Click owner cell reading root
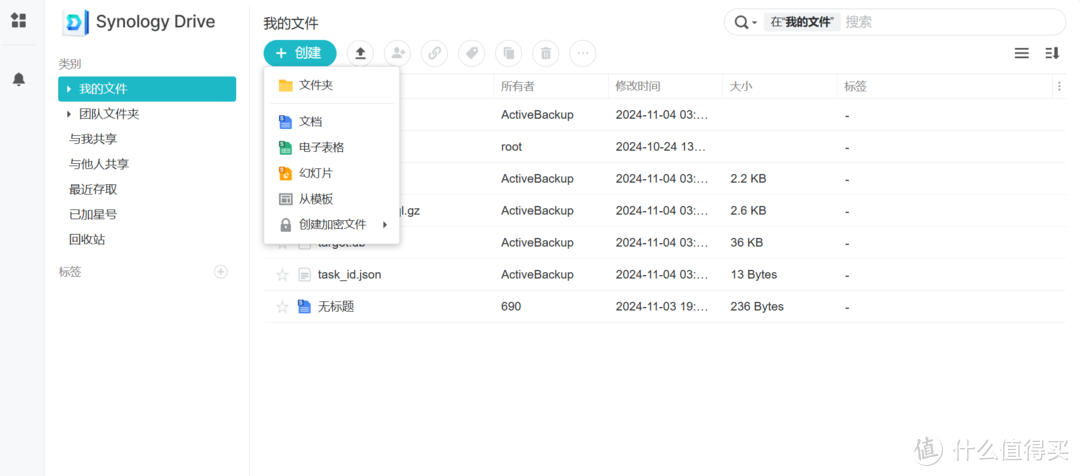The image size is (1080, 476). (x=511, y=147)
